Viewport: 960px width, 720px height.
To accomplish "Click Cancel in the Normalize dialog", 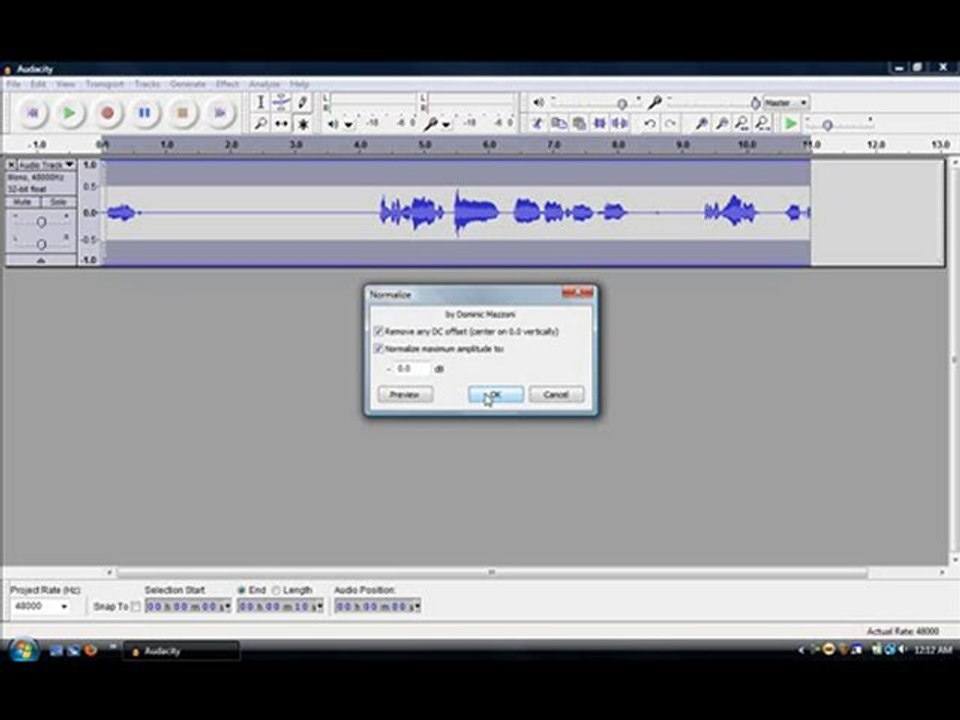I will 556,394.
